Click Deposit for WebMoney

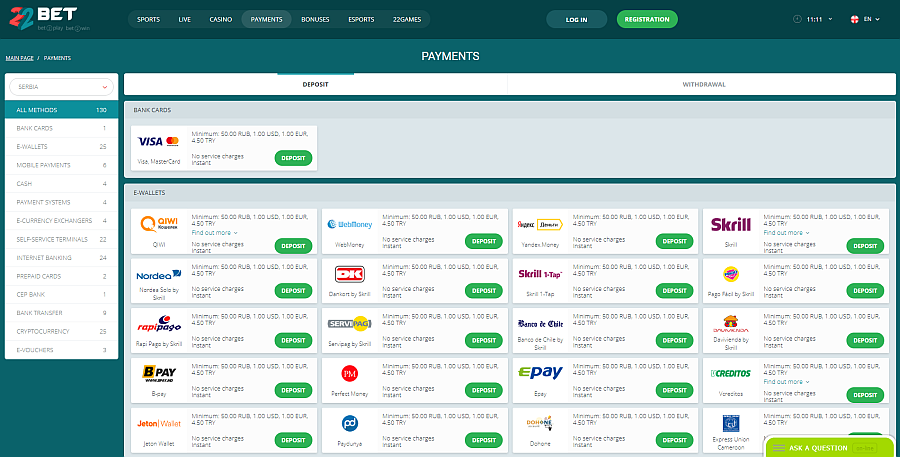click(484, 241)
